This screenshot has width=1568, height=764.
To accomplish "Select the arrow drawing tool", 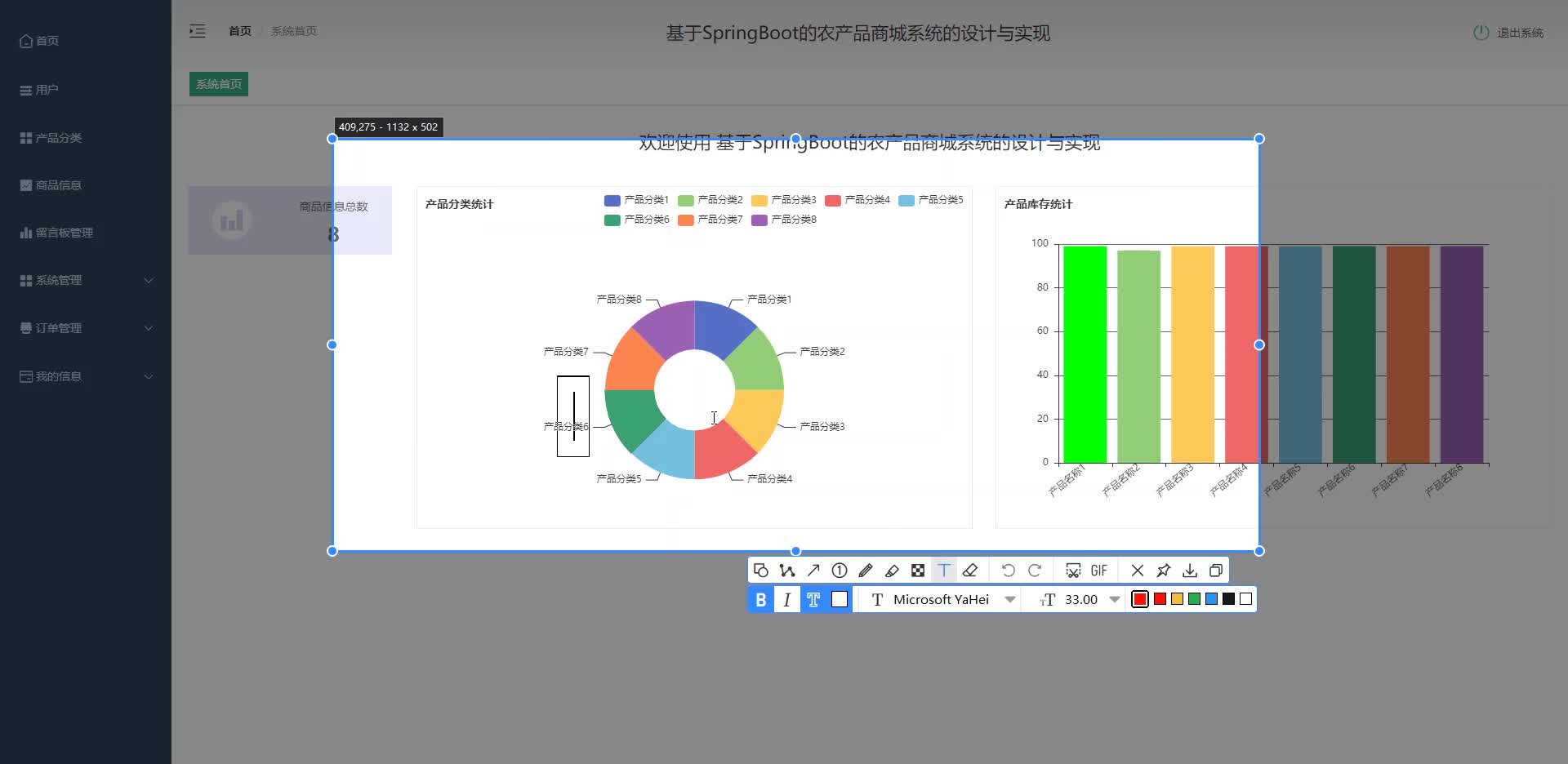I will (x=813, y=571).
